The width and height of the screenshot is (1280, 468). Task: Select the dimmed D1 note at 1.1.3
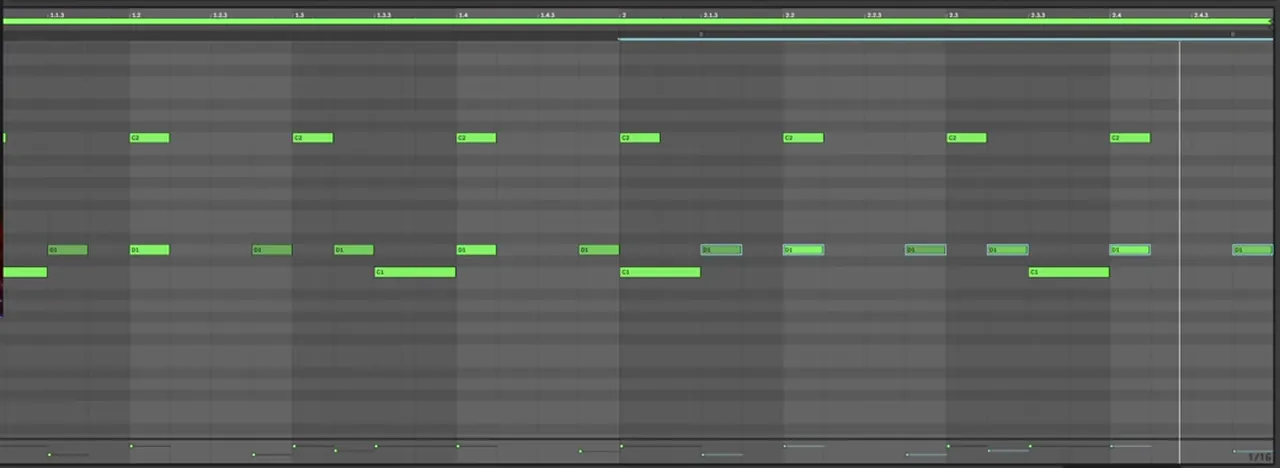click(x=68, y=250)
